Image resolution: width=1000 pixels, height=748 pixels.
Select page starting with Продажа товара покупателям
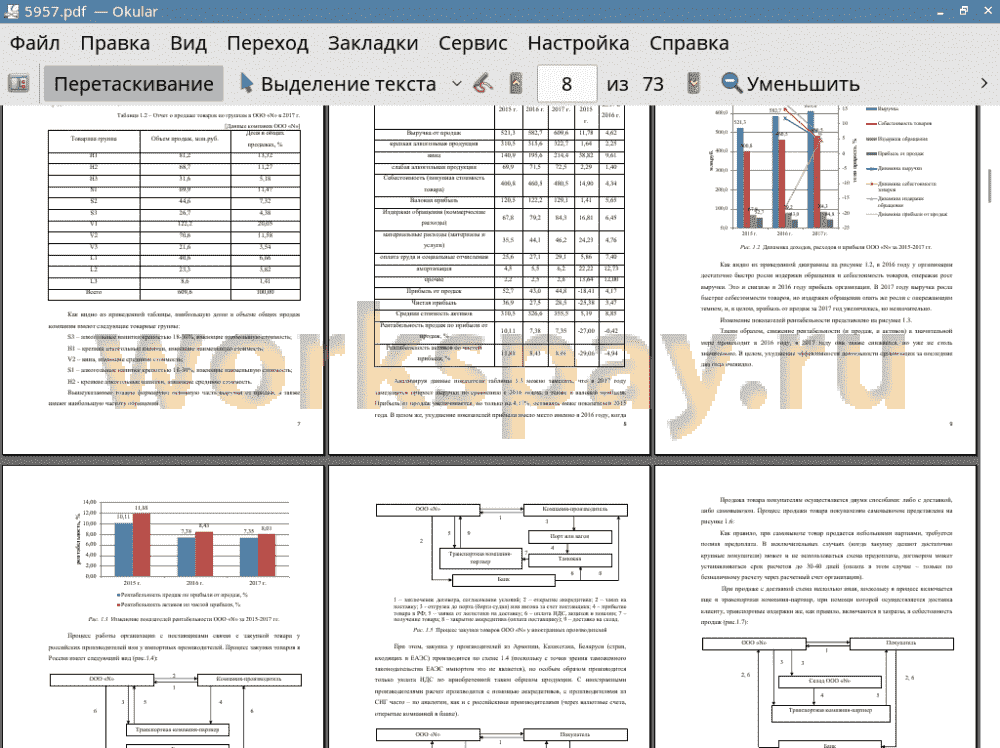click(x=816, y=606)
